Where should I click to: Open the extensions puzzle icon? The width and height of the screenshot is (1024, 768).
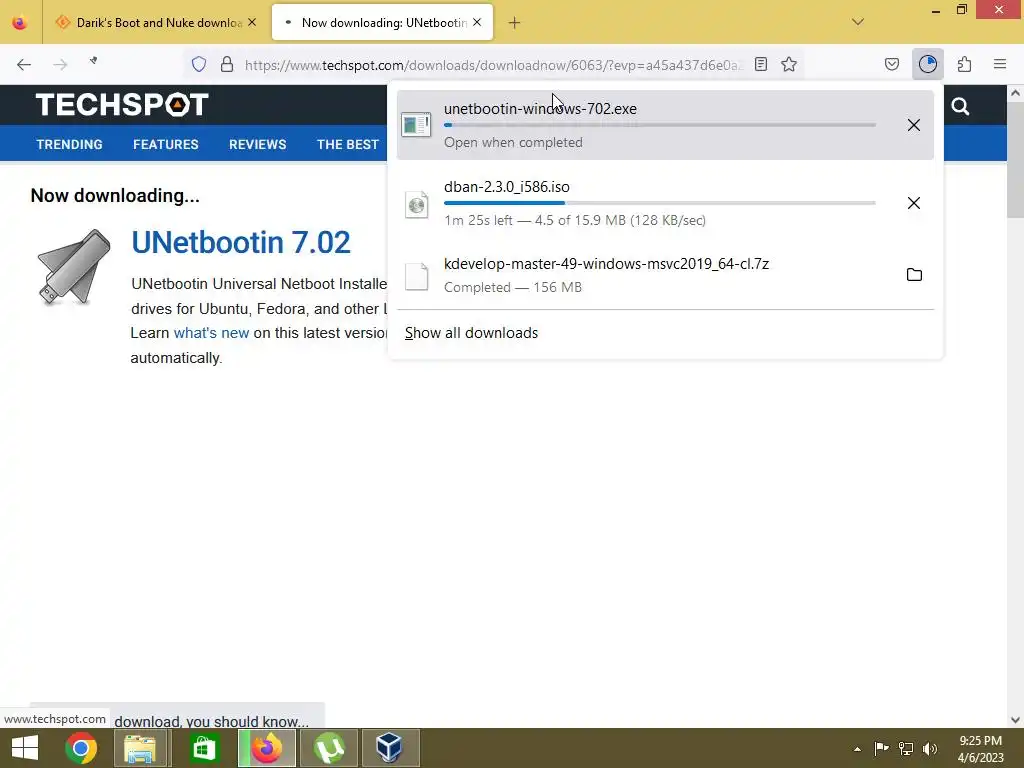(964, 64)
